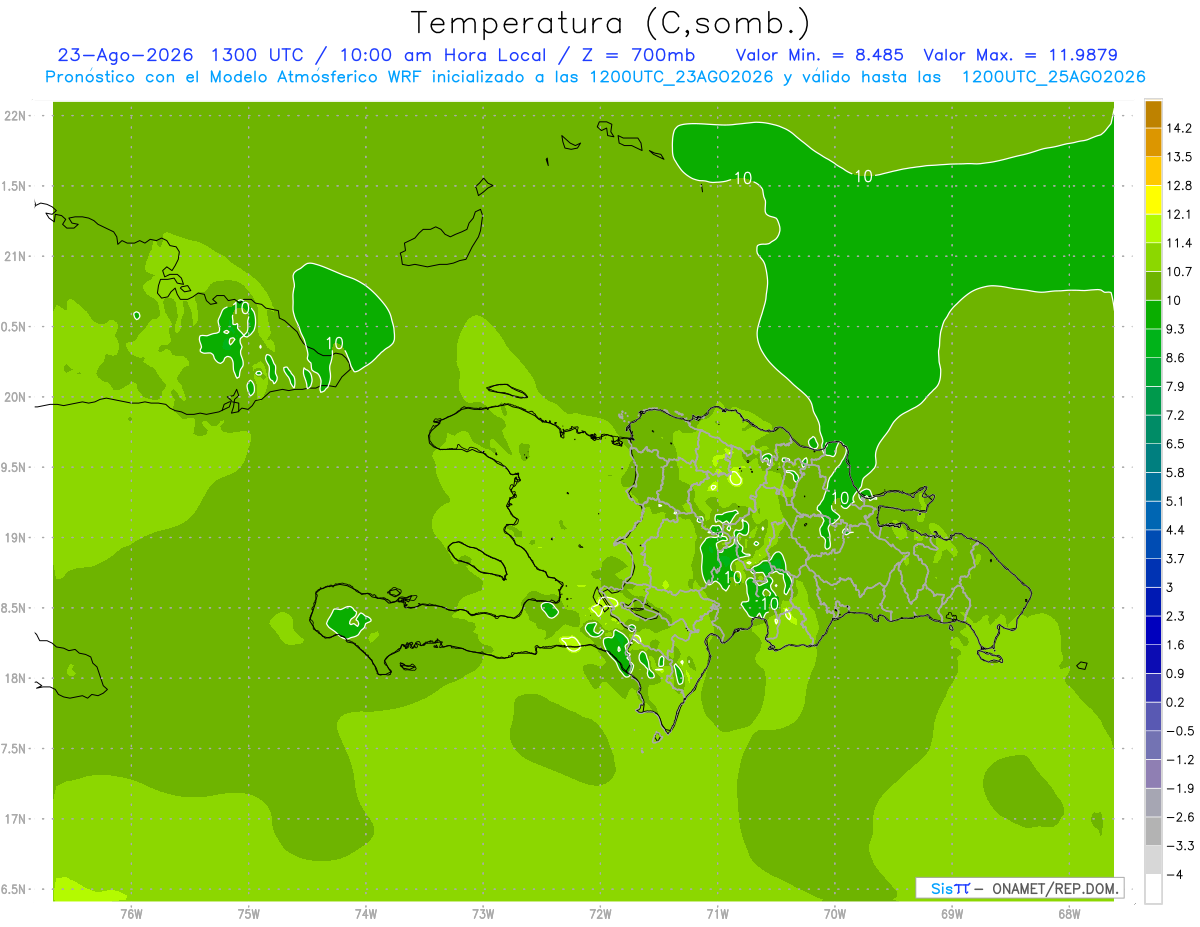Click the '72W' longitude label
1200x927 pixels.
pos(600,913)
